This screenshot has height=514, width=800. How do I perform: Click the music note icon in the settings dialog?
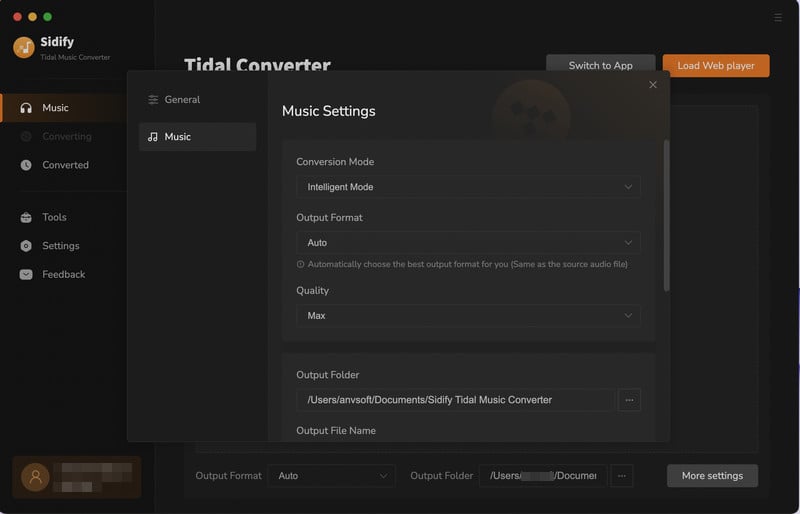coord(153,137)
